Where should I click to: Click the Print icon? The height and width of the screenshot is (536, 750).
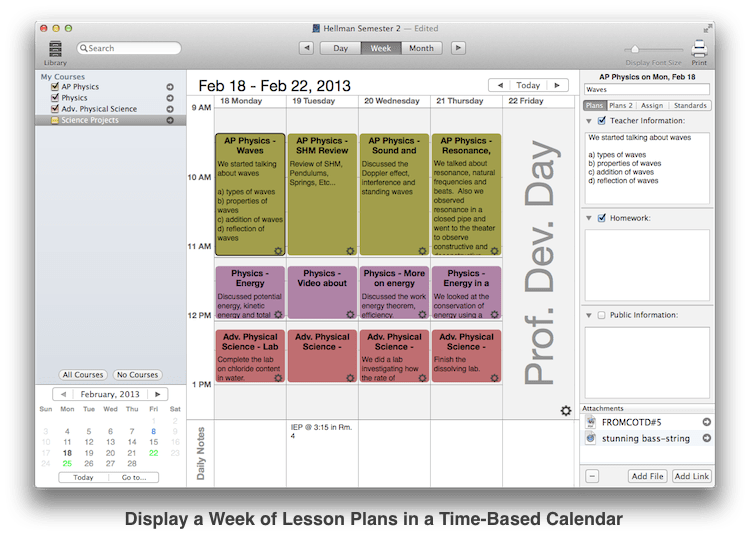pos(699,49)
